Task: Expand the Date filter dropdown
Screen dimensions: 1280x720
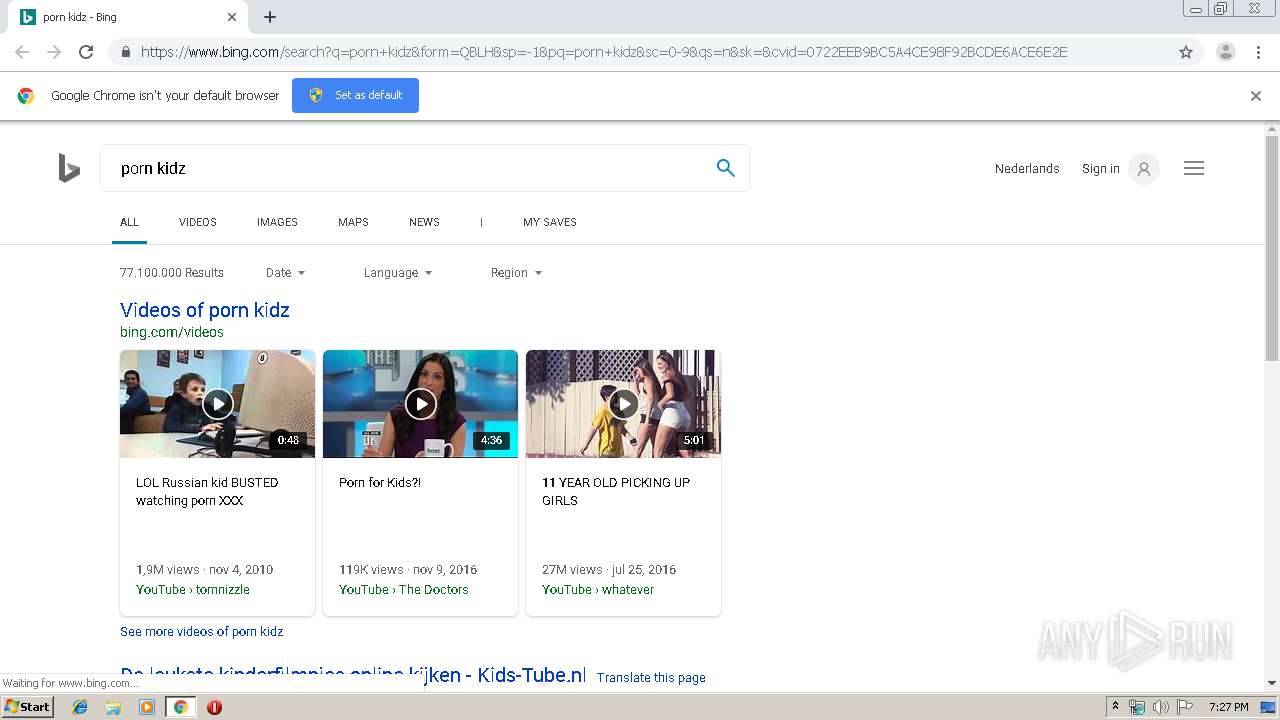Action: [285, 273]
